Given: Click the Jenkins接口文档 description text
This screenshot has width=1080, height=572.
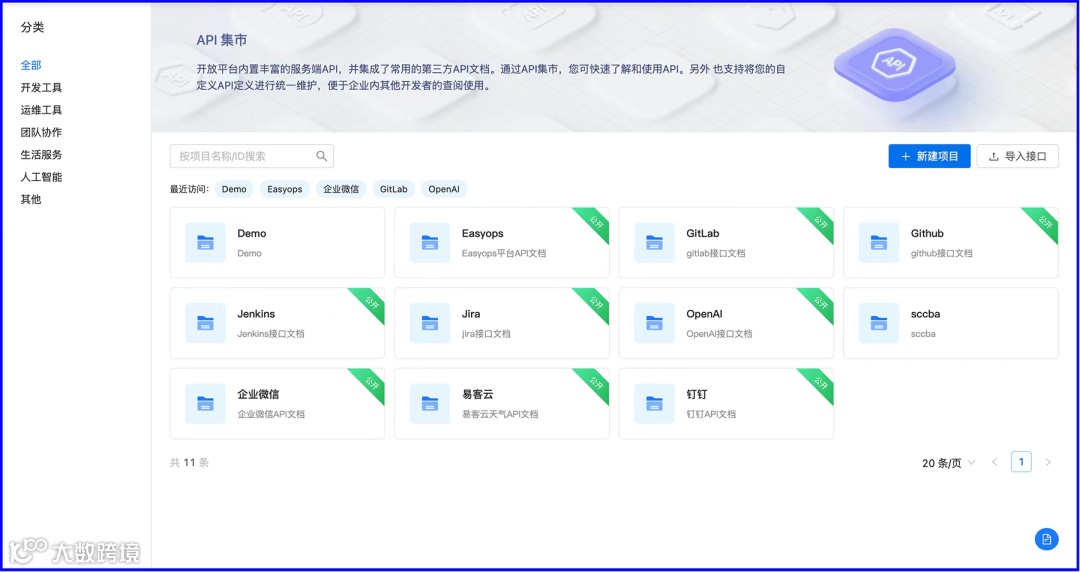Looking at the screenshot, I should [271, 334].
